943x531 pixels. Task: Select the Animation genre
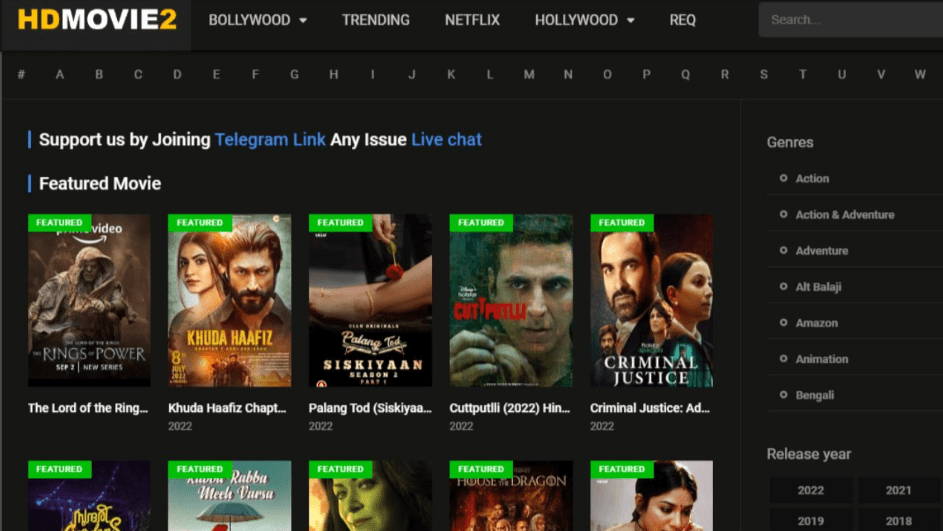(822, 359)
